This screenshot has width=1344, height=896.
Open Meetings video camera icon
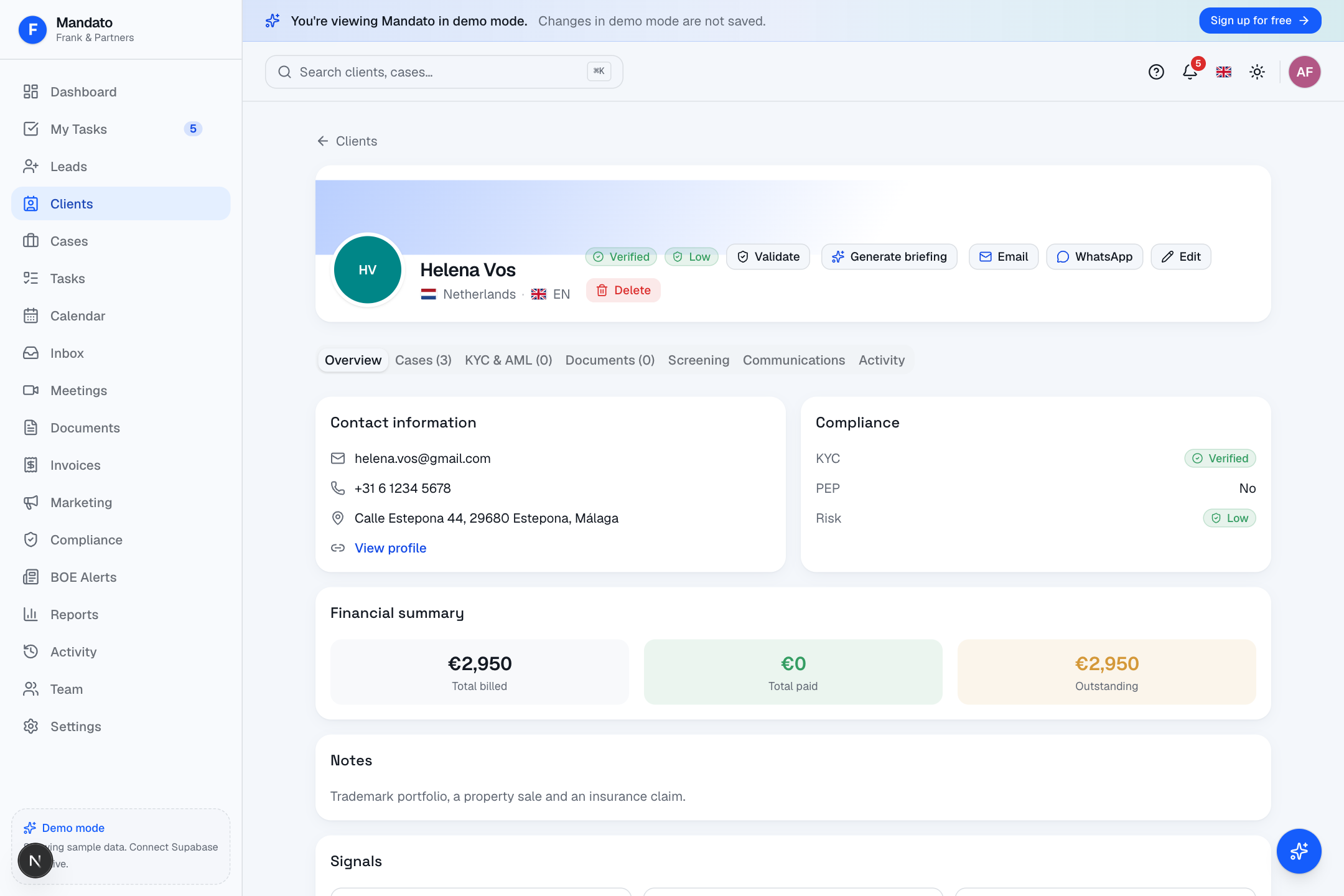30,390
